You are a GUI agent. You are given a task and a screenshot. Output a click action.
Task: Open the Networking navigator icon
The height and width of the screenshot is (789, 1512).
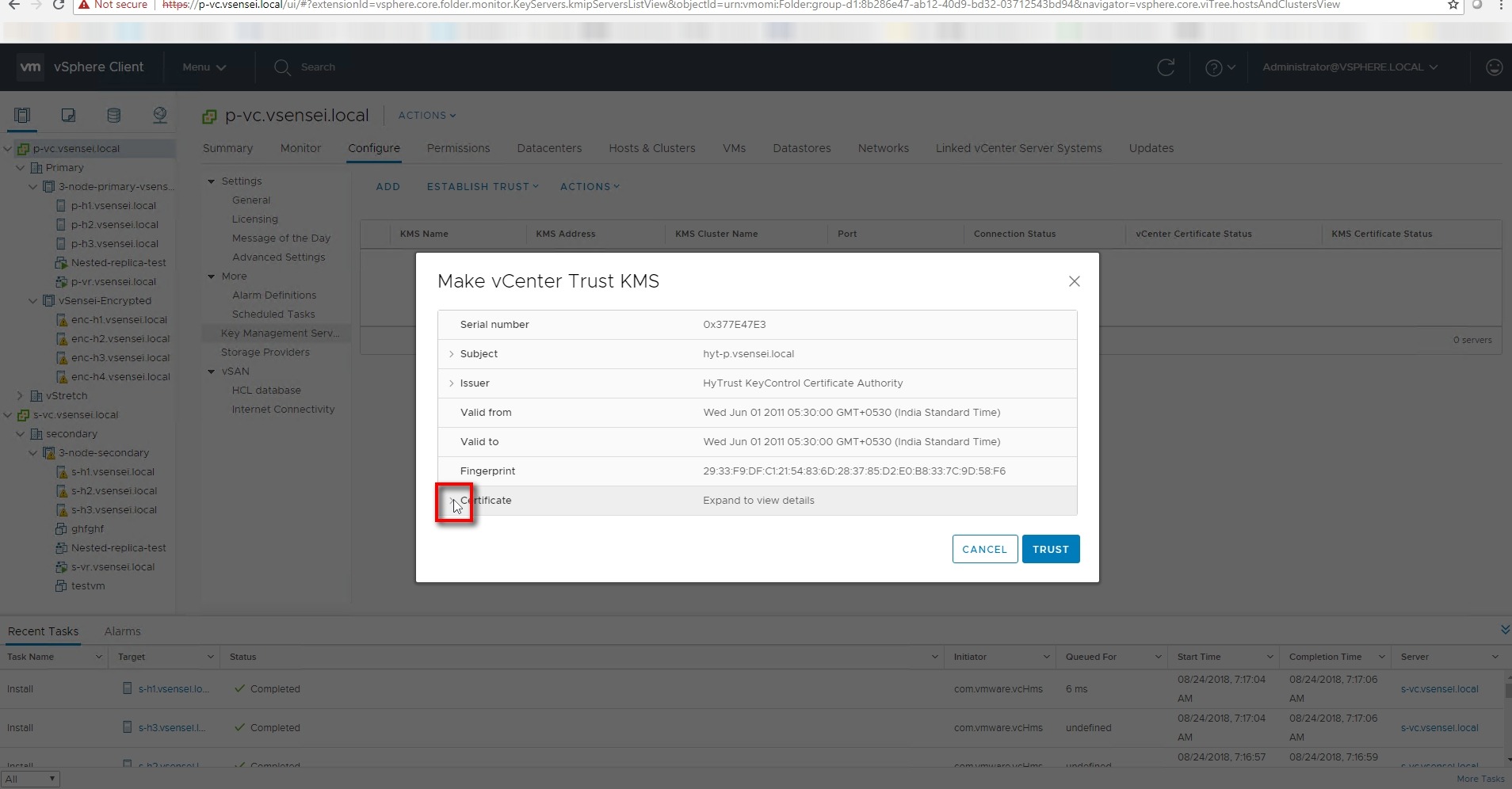point(160,116)
